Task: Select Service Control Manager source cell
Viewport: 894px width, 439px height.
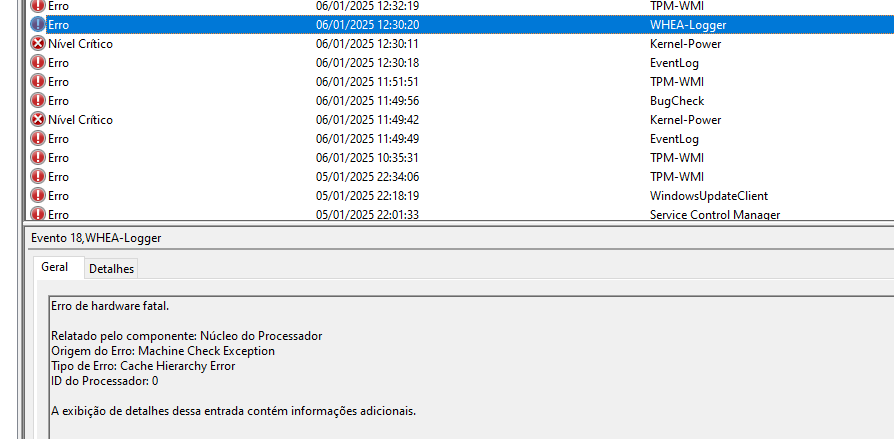Action: (x=715, y=214)
